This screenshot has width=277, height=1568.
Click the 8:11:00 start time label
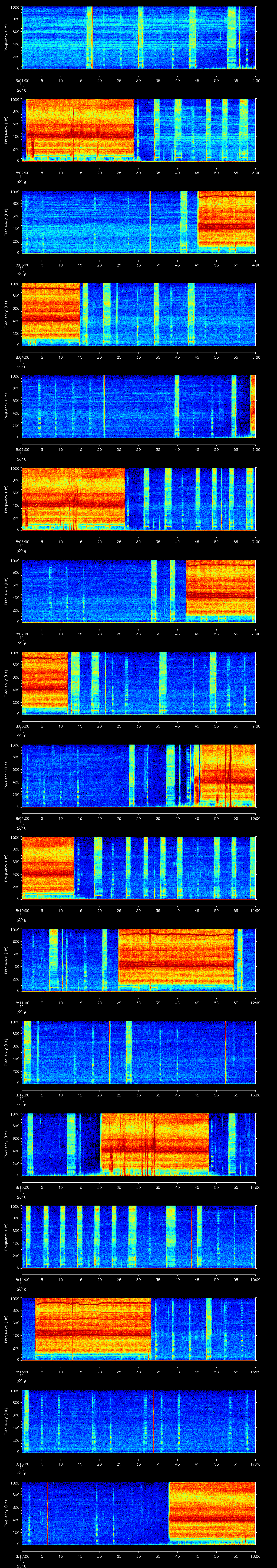22,1003
